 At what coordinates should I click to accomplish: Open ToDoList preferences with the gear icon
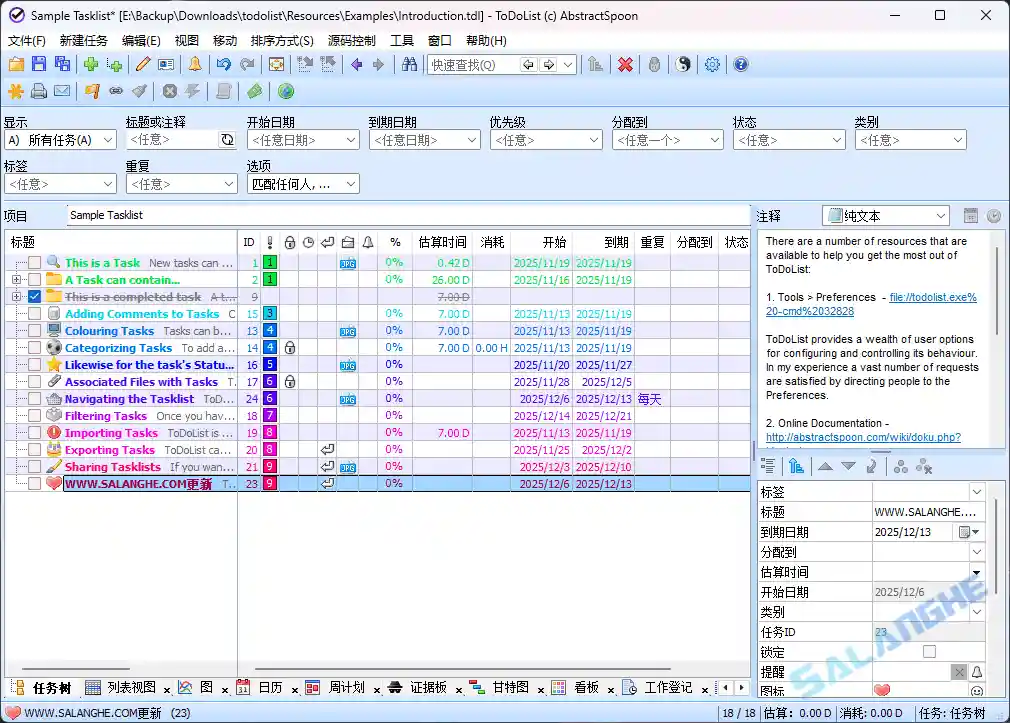[x=712, y=64]
